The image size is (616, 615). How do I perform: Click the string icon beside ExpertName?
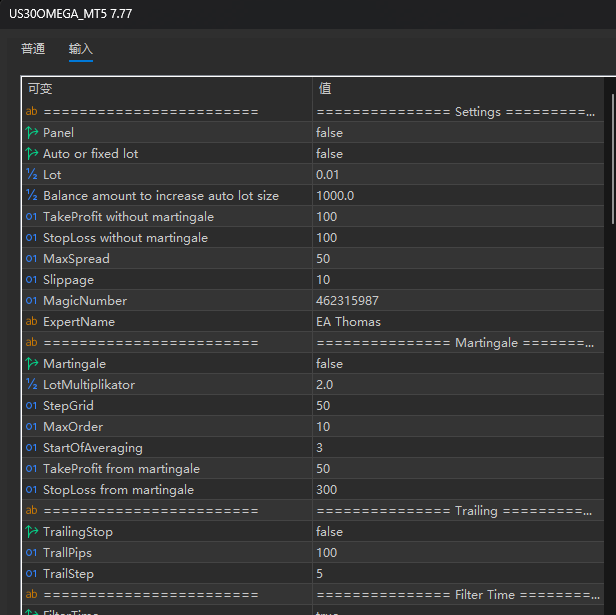(x=31, y=322)
